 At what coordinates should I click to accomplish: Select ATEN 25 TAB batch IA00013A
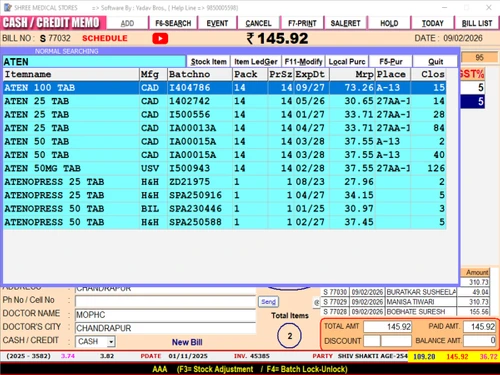point(224,128)
